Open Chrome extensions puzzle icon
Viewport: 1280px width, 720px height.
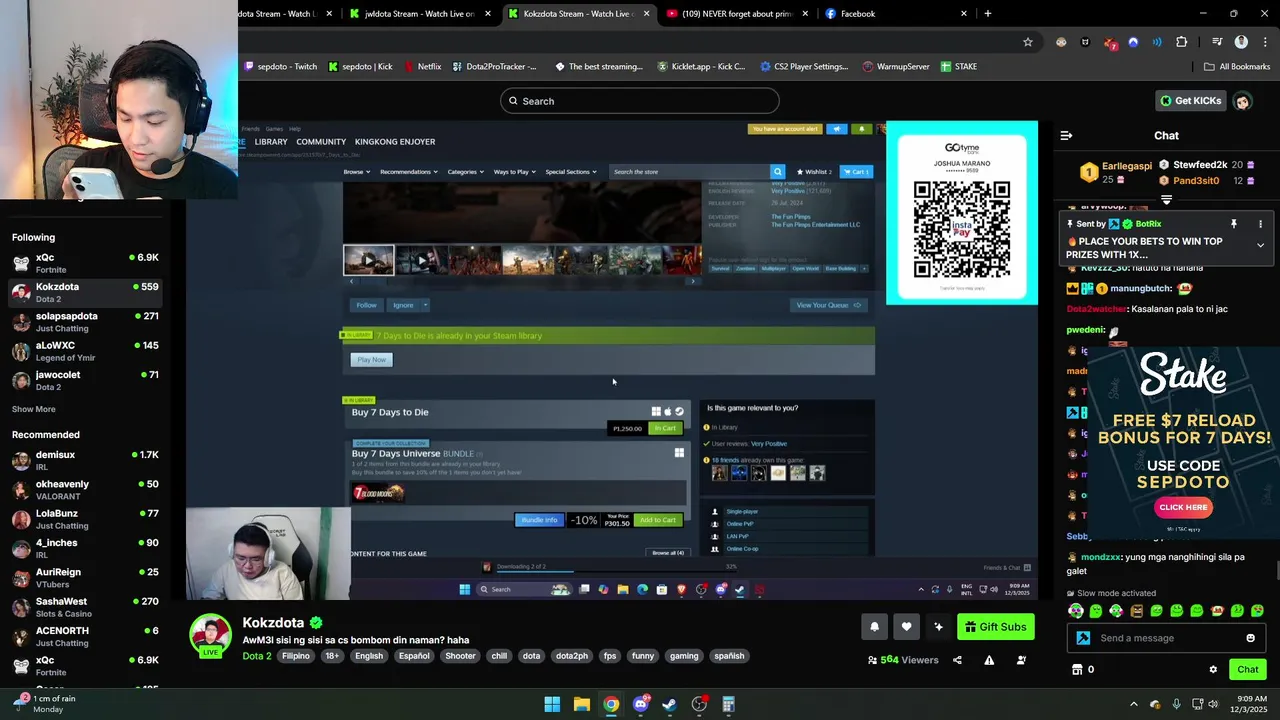coord(1181,42)
